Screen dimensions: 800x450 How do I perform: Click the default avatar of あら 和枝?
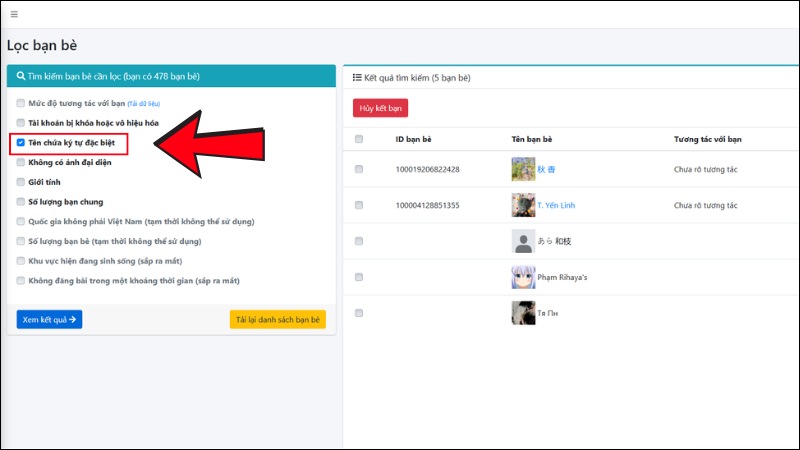coord(523,241)
